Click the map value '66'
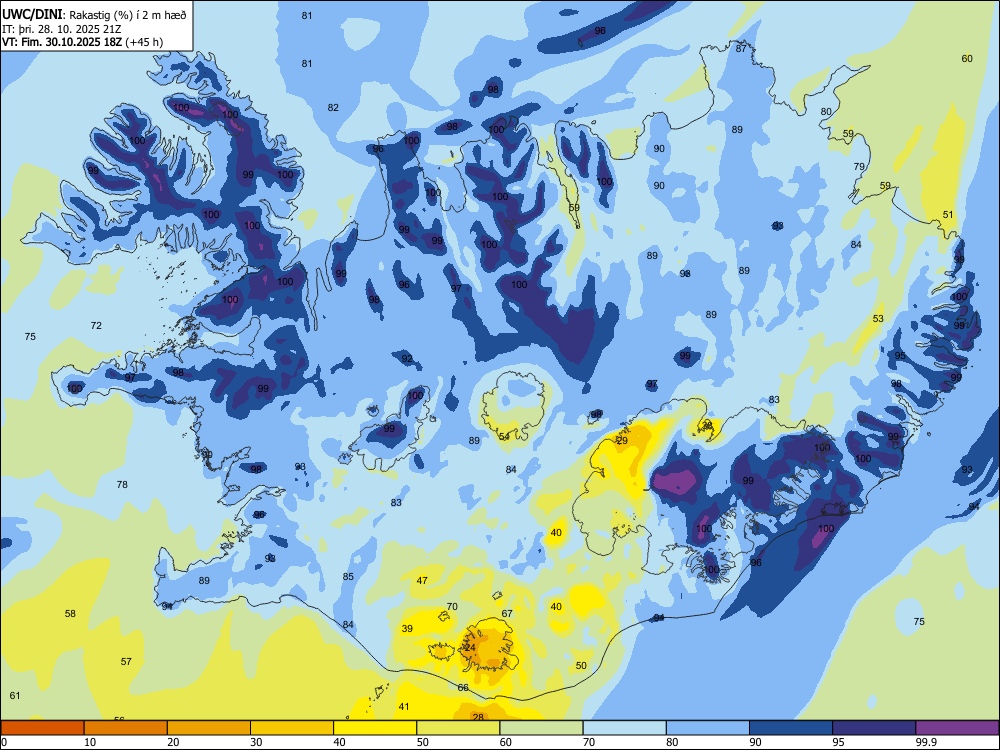 point(463,688)
